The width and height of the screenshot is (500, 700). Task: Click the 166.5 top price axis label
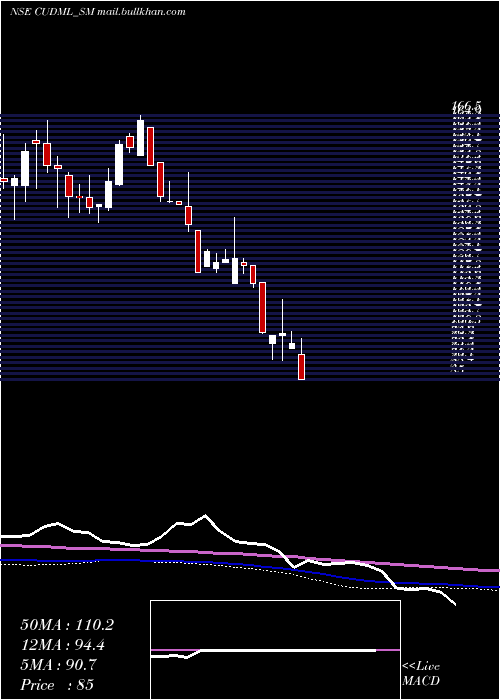coord(467,106)
